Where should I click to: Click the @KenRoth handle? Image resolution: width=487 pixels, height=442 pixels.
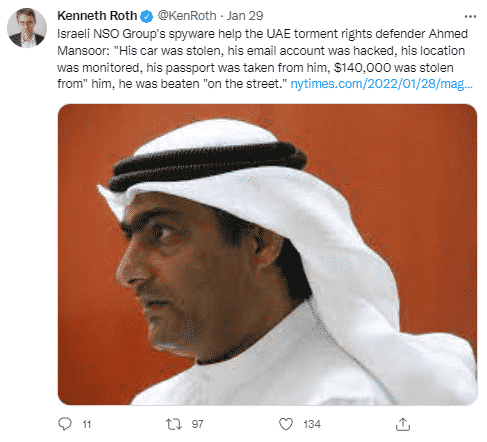click(x=187, y=16)
